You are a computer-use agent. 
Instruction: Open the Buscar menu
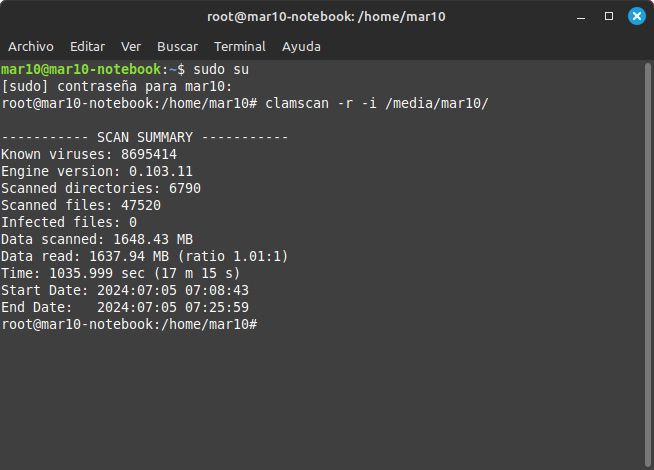[x=177, y=46]
